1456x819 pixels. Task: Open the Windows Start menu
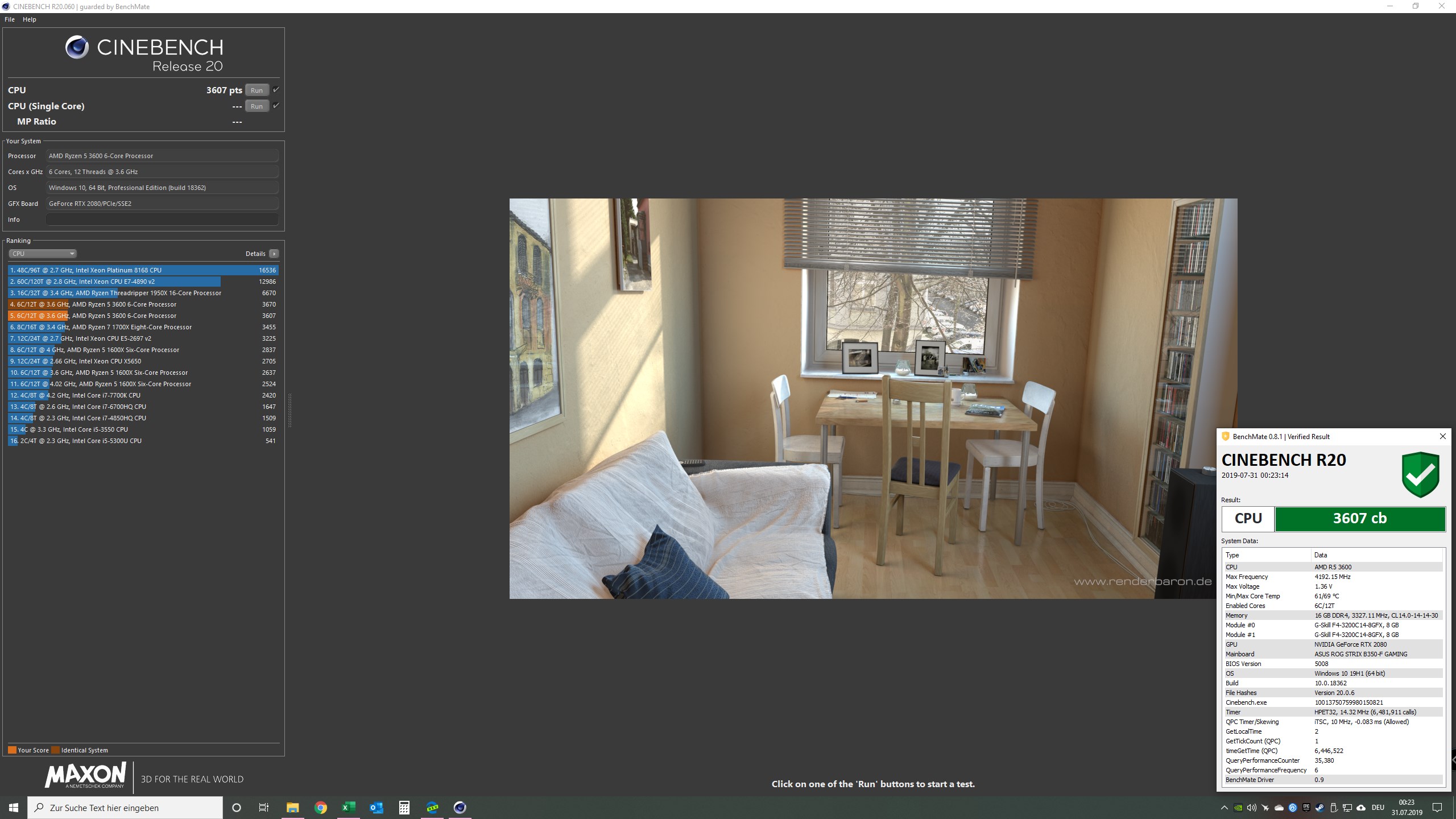tap(14, 808)
